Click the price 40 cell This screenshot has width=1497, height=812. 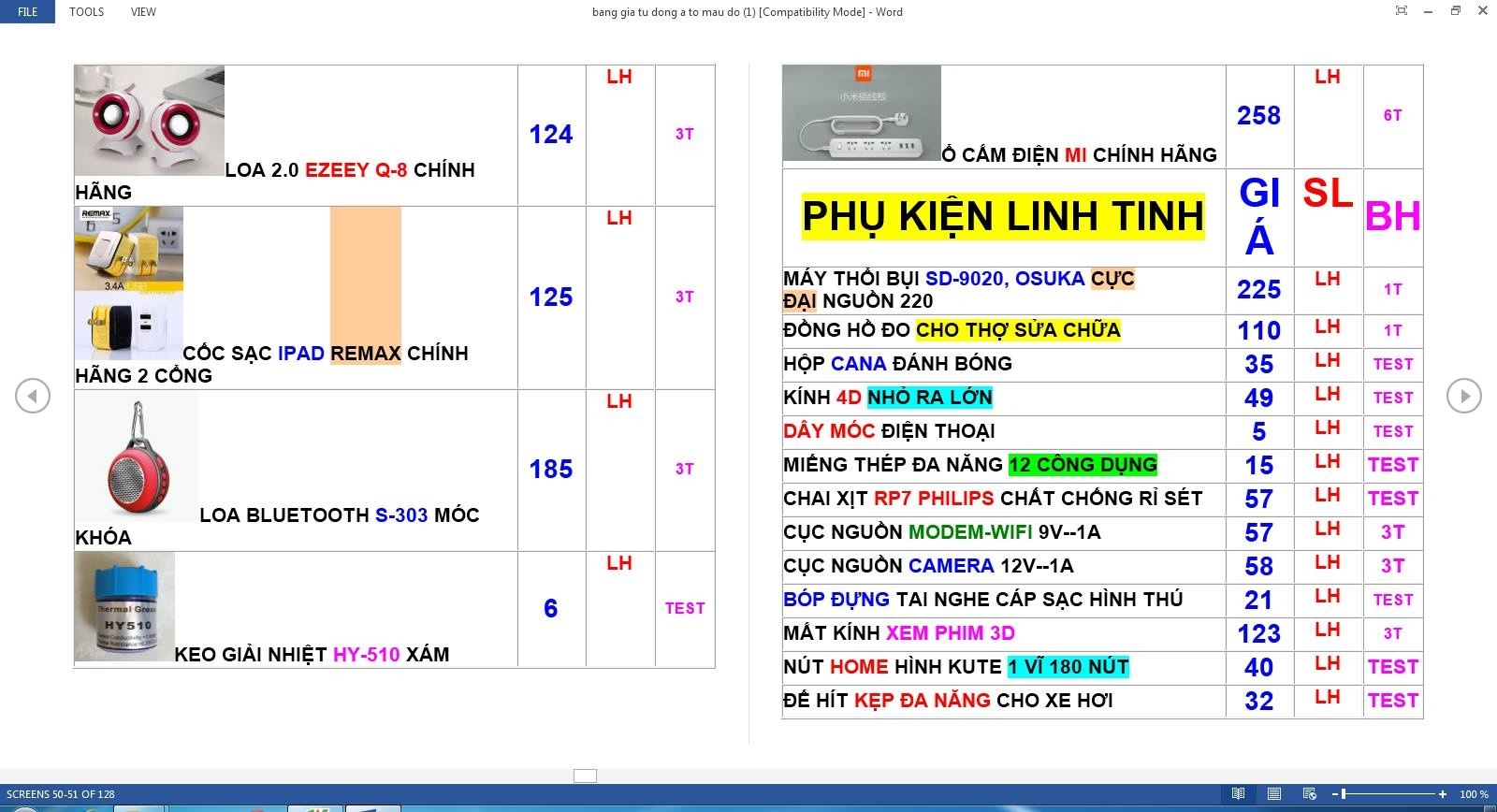1259,668
